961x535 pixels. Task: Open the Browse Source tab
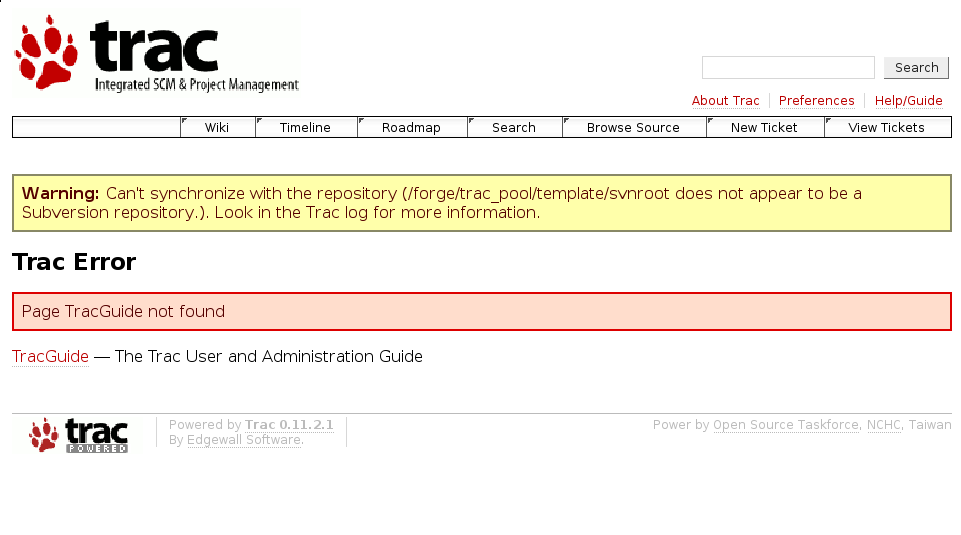point(634,127)
